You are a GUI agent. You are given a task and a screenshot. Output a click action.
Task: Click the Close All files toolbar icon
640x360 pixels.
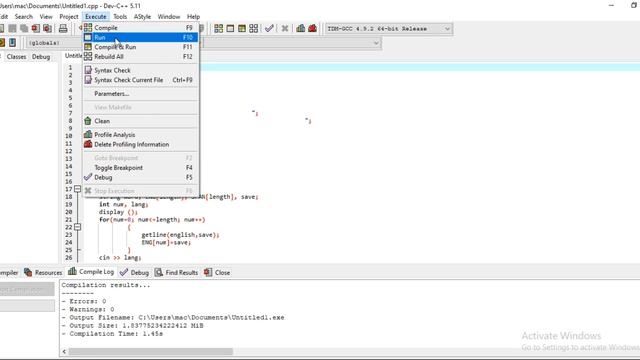[x=47, y=28]
